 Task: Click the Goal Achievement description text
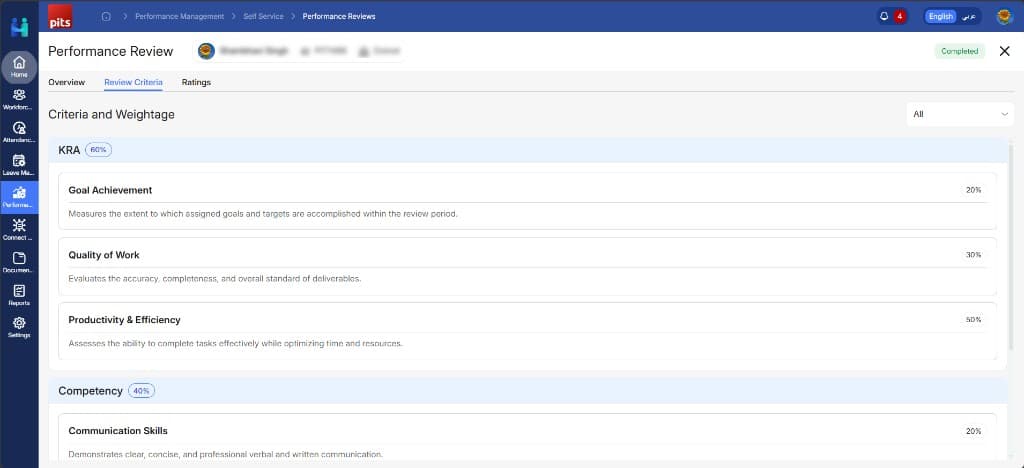click(x=263, y=213)
